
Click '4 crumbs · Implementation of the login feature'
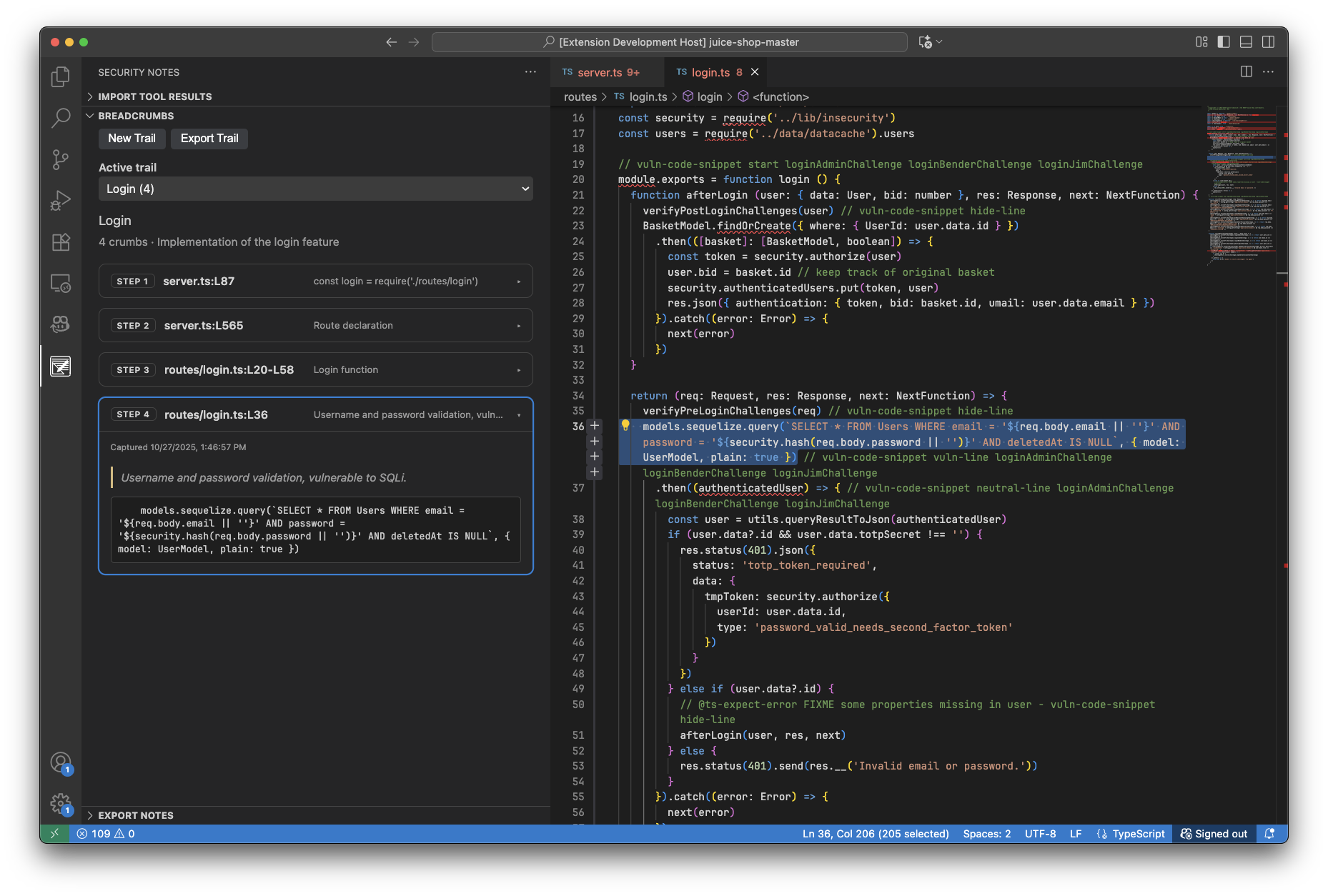219,242
